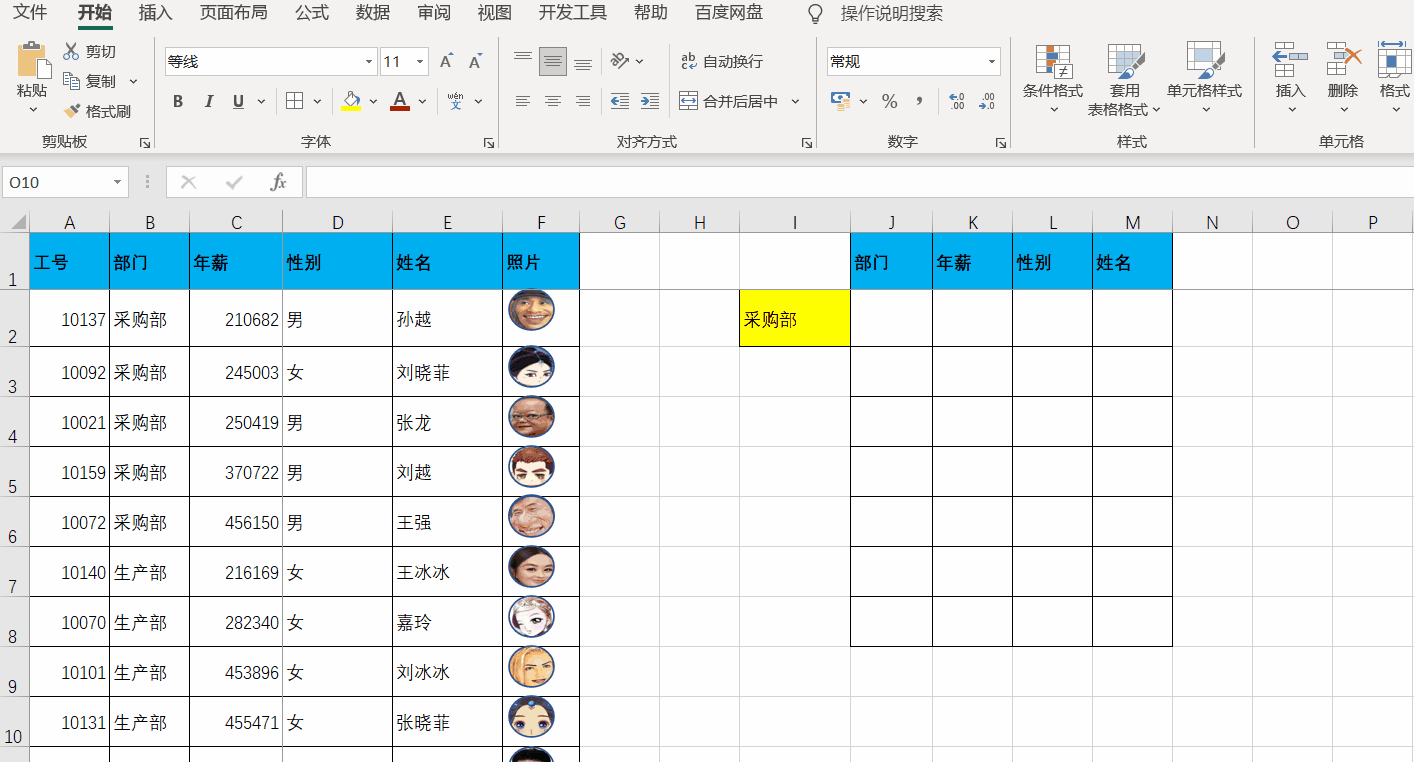Open the 合并后居中 merge dropdown
This screenshot has height=762, width=1414.
(x=794, y=101)
